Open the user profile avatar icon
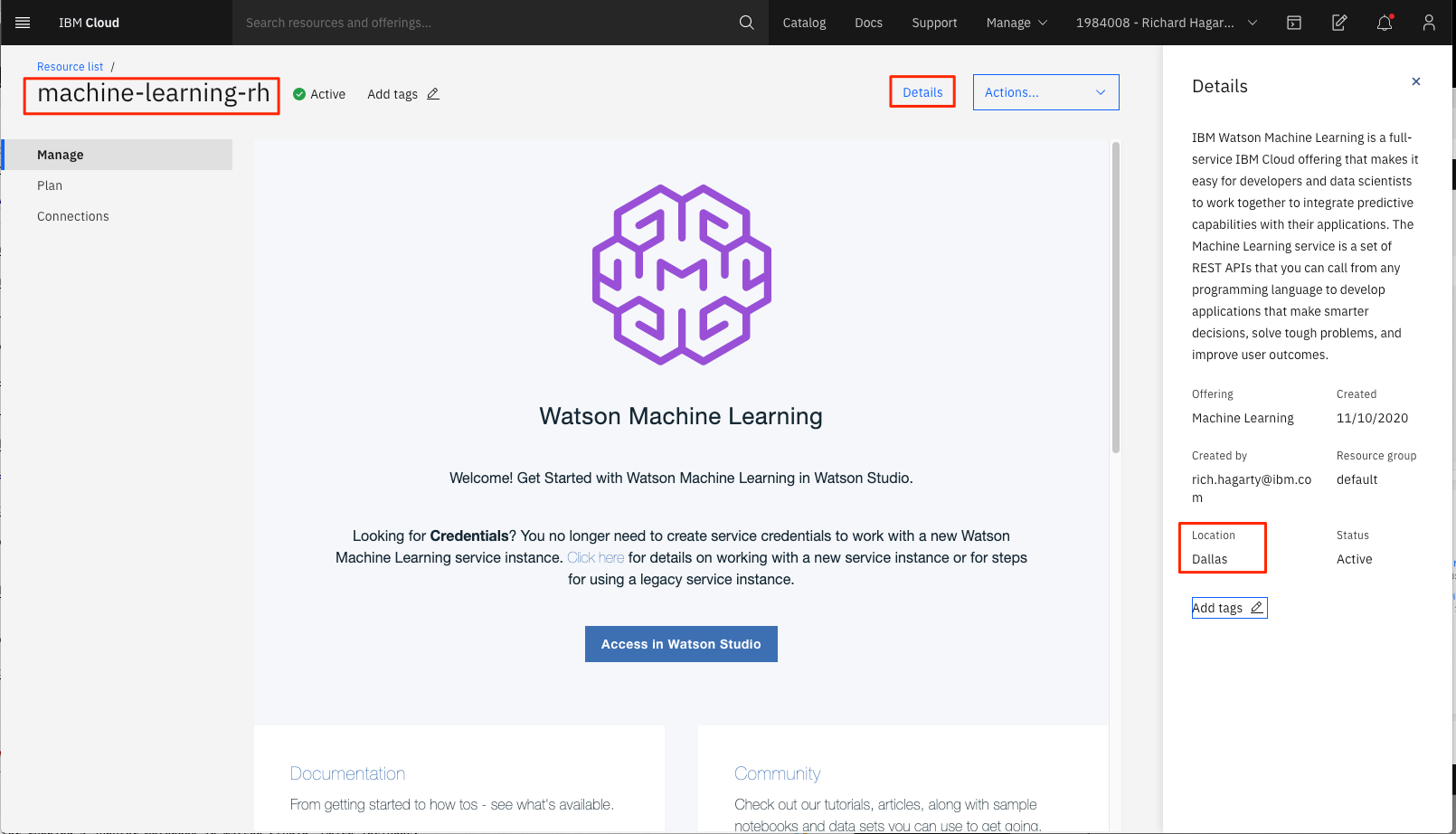Image resolution: width=1456 pixels, height=834 pixels. [x=1429, y=23]
